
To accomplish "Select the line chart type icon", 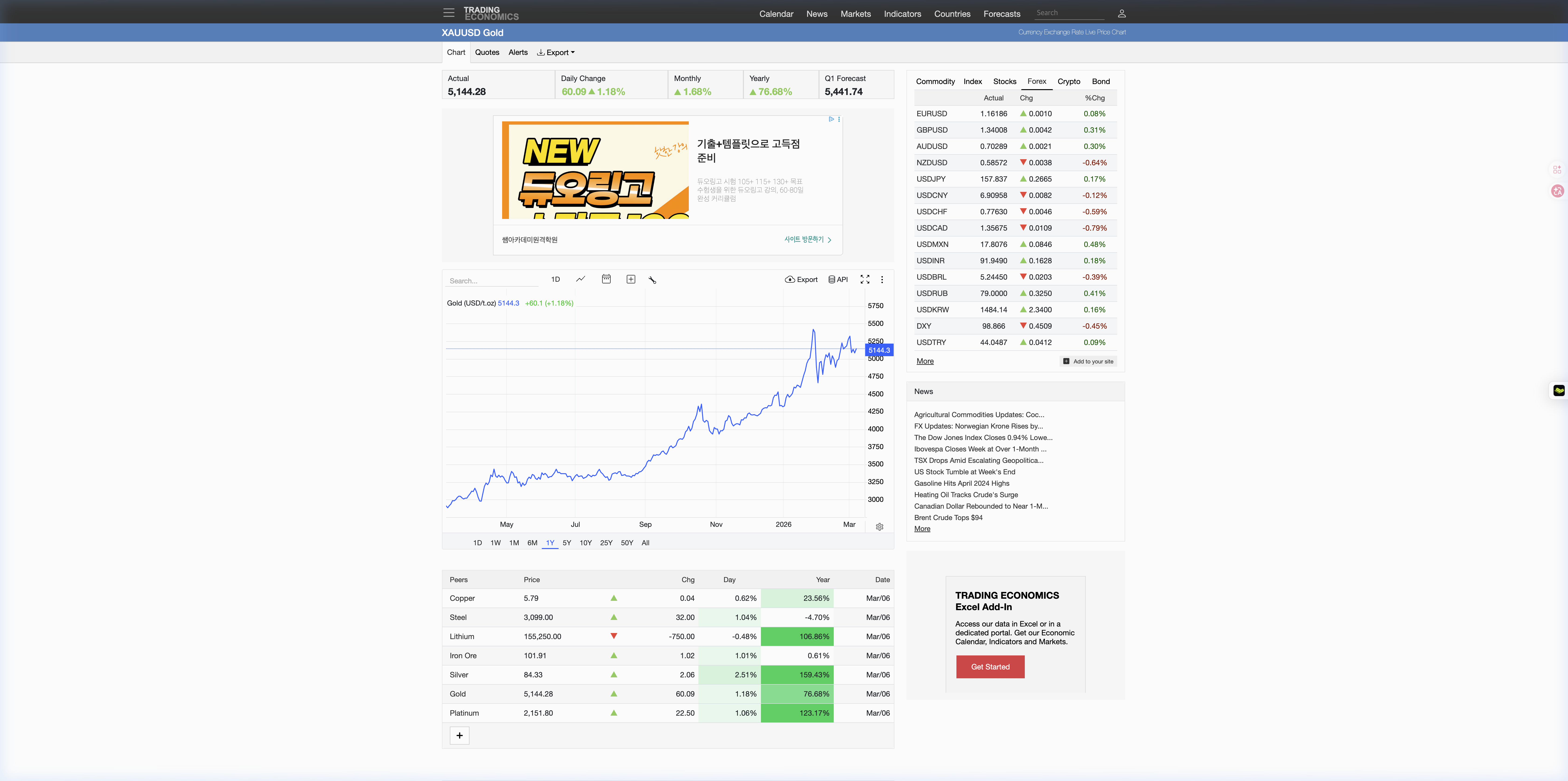I will click(x=581, y=279).
